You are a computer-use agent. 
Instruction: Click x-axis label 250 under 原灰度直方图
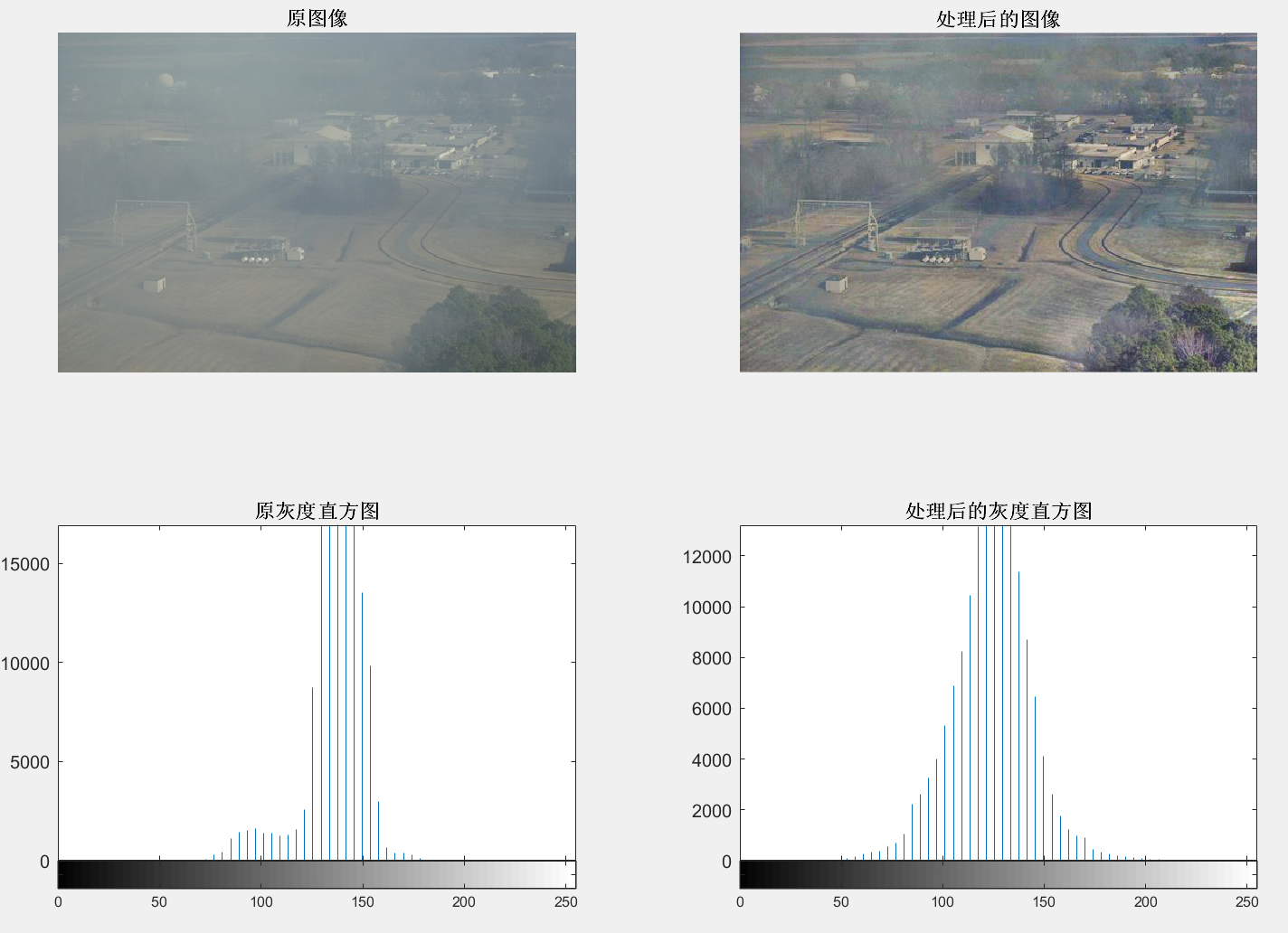click(565, 901)
